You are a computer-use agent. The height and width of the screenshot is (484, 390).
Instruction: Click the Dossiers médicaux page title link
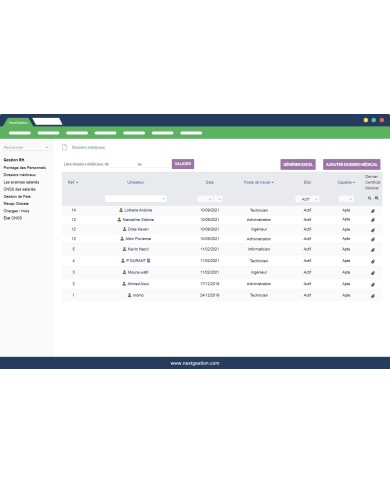coord(88,147)
